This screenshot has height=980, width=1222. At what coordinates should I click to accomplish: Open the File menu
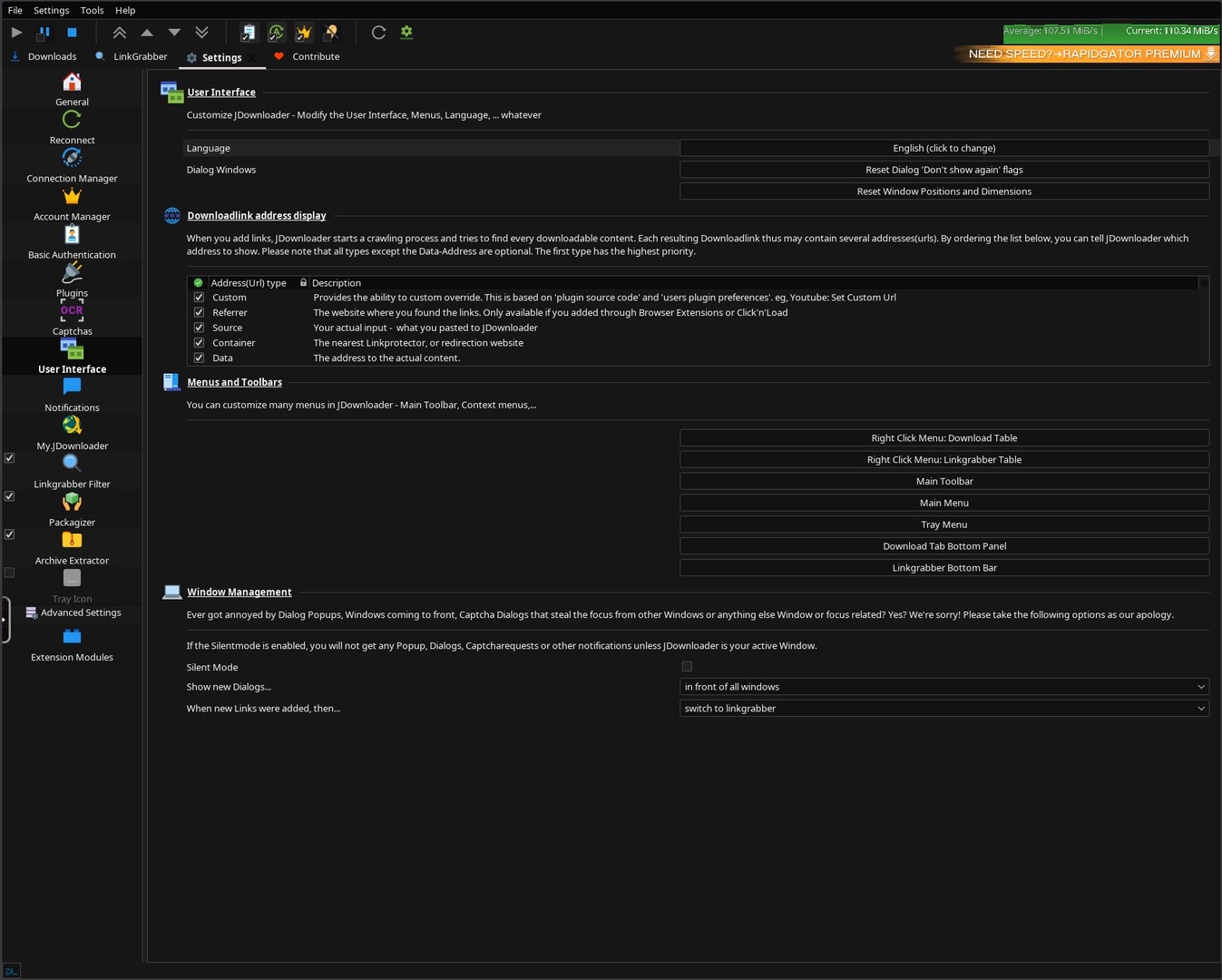coord(15,10)
